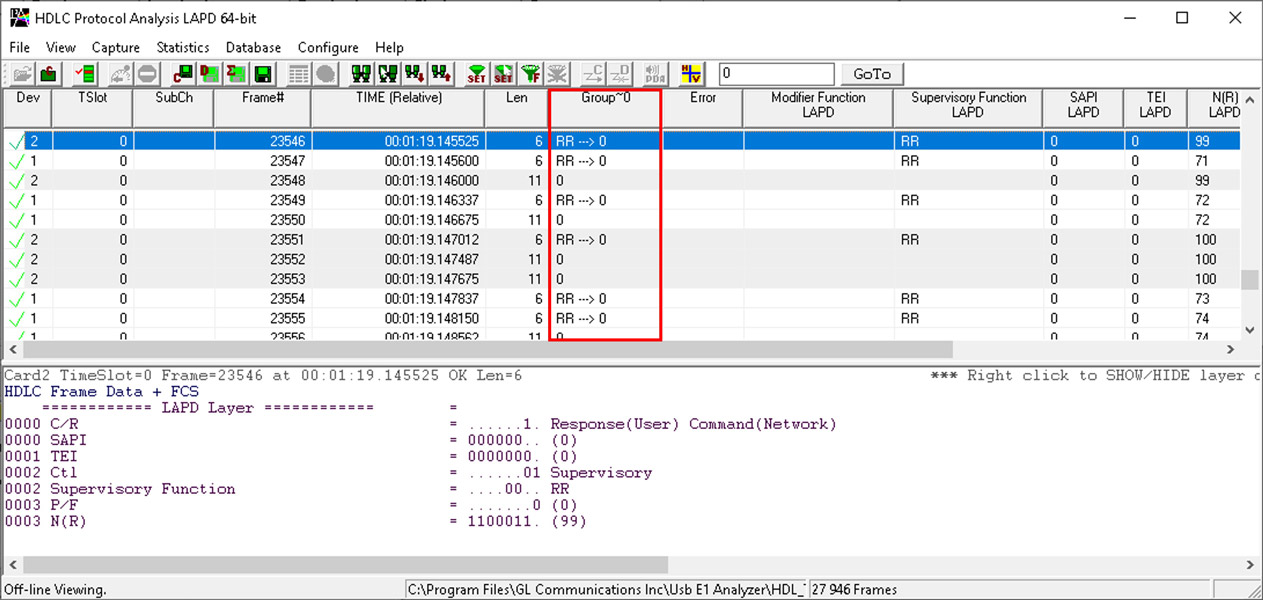This screenshot has width=1263, height=600.
Task: Click the grayed table view toolbar icon
Action: [298, 74]
